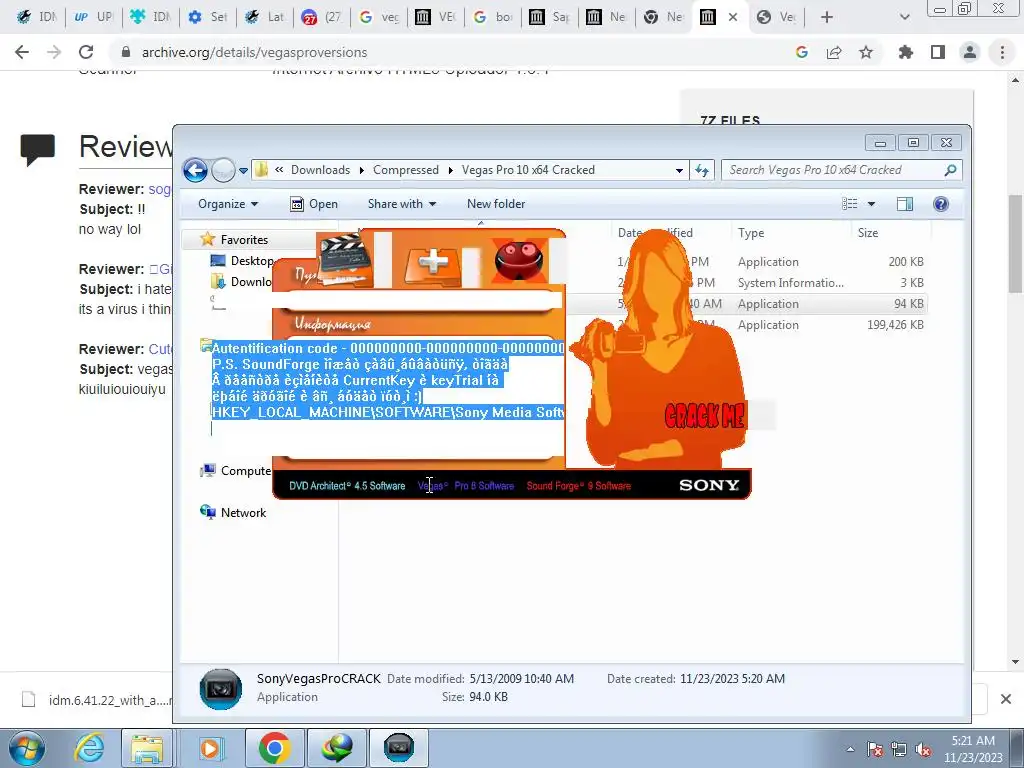
Task: Open the view options dropdown arrow
Action: (x=871, y=204)
